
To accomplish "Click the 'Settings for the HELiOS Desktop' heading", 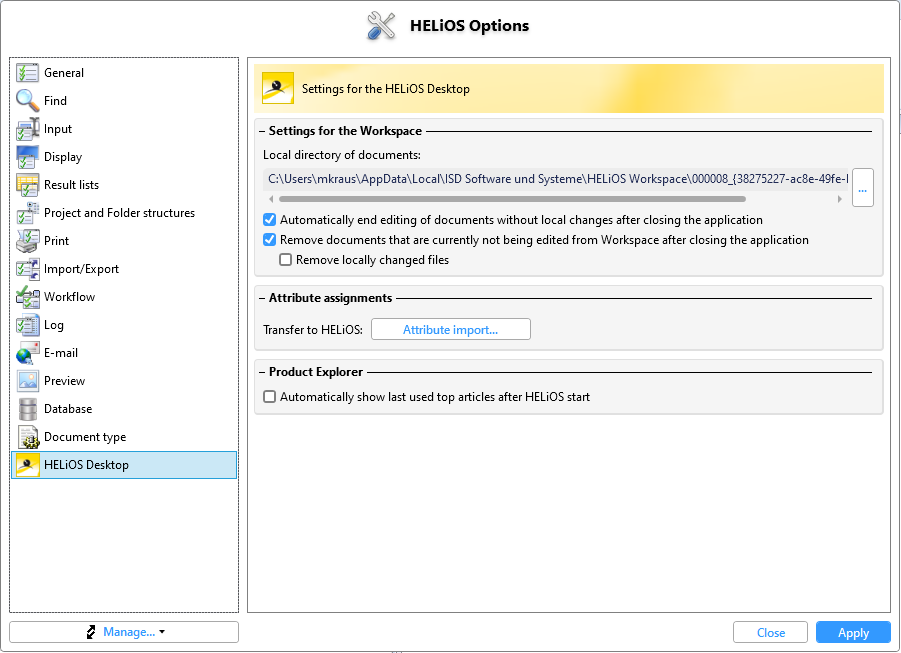I will [386, 89].
